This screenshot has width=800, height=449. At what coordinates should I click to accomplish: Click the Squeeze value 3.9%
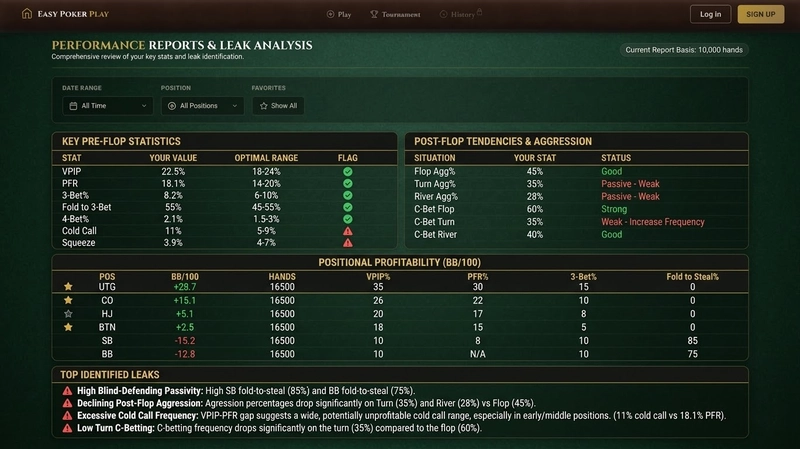click(x=173, y=243)
